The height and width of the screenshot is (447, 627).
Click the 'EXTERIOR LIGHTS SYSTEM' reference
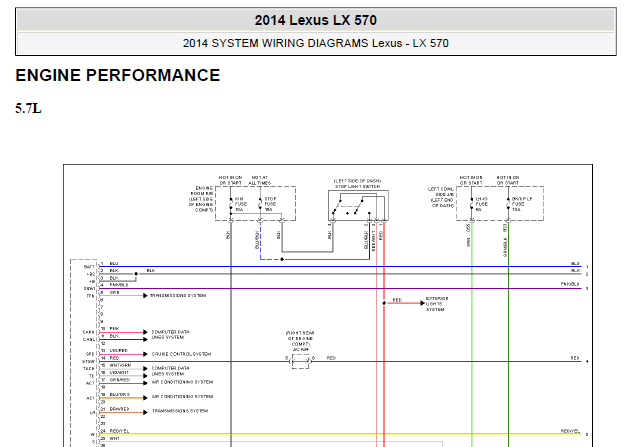[437, 304]
